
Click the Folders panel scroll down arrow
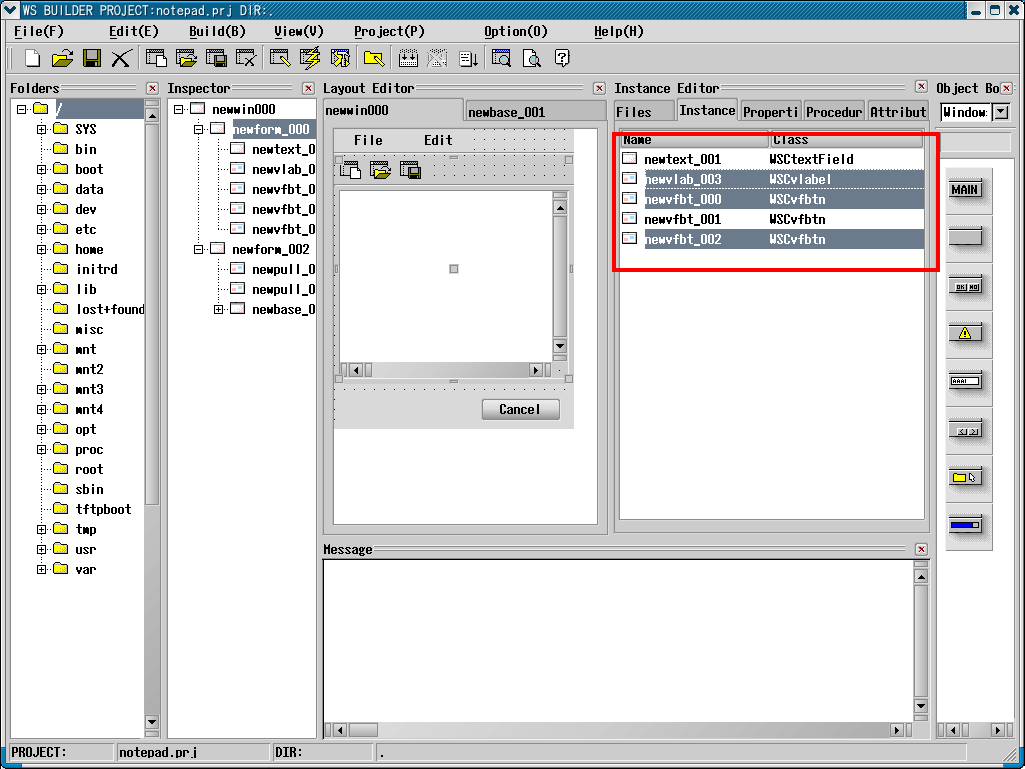(x=152, y=722)
